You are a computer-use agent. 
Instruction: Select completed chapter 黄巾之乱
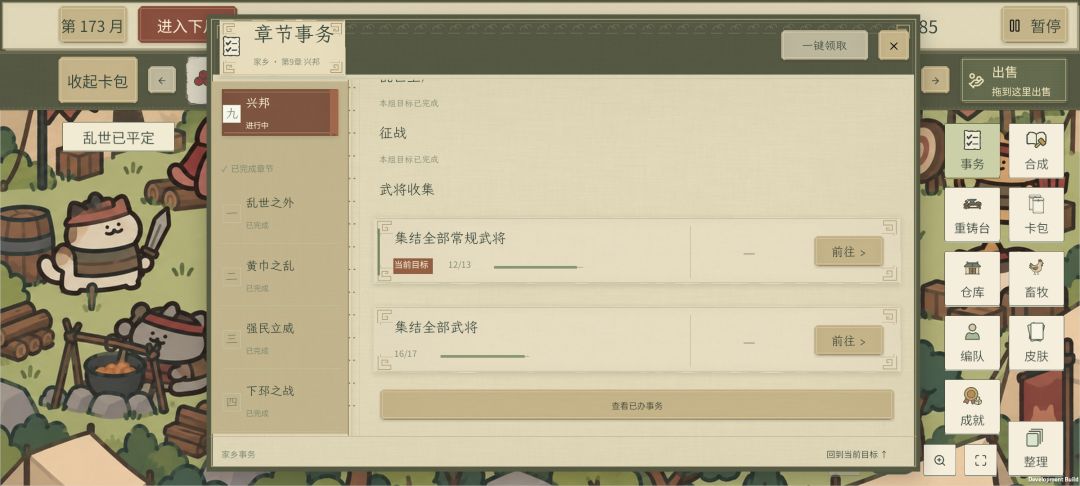pos(280,275)
